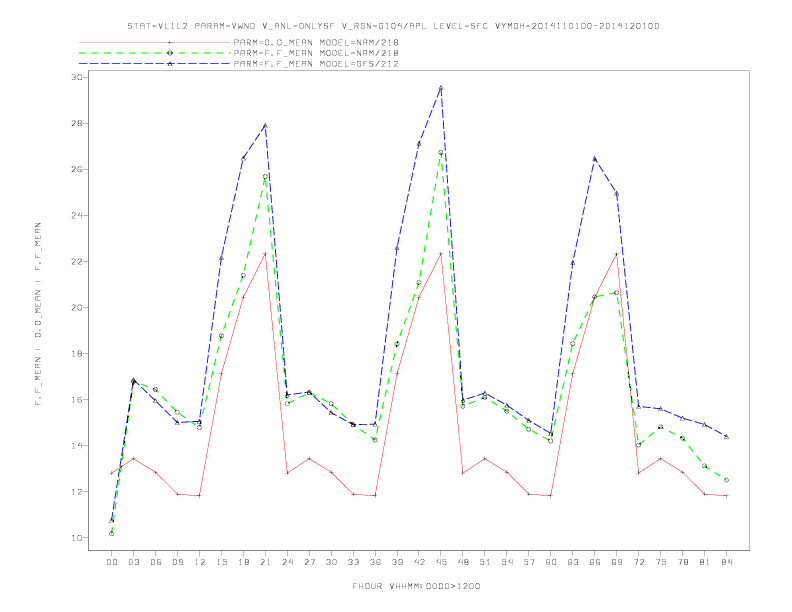Click the green NAM circle point at hour 21
The width and height of the screenshot is (792, 612).
265,177
